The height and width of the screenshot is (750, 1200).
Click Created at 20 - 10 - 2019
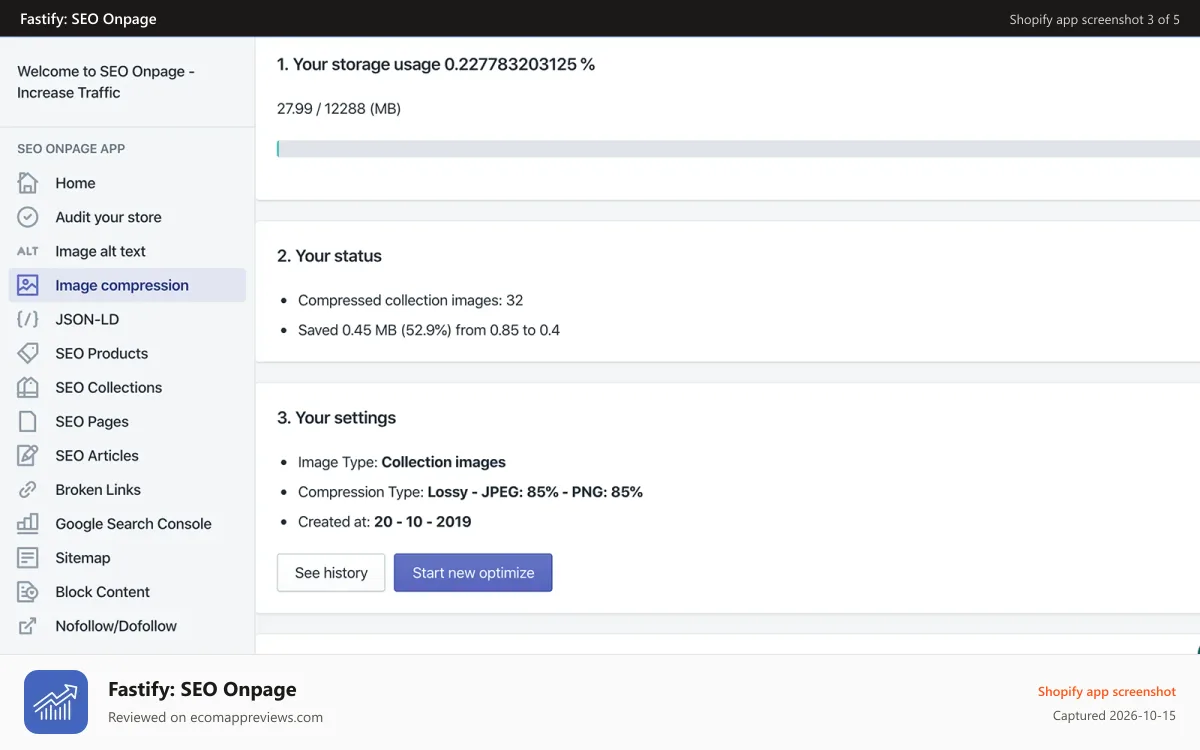[x=385, y=522]
